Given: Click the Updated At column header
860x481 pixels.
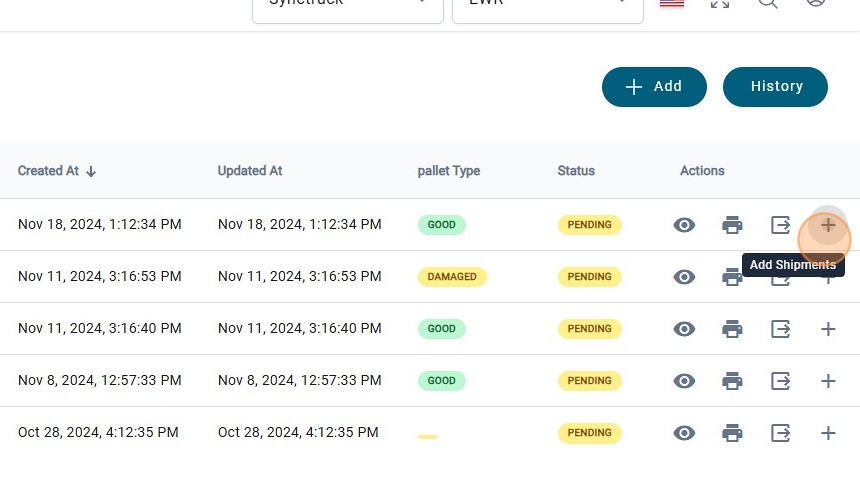Looking at the screenshot, I should click(250, 171).
